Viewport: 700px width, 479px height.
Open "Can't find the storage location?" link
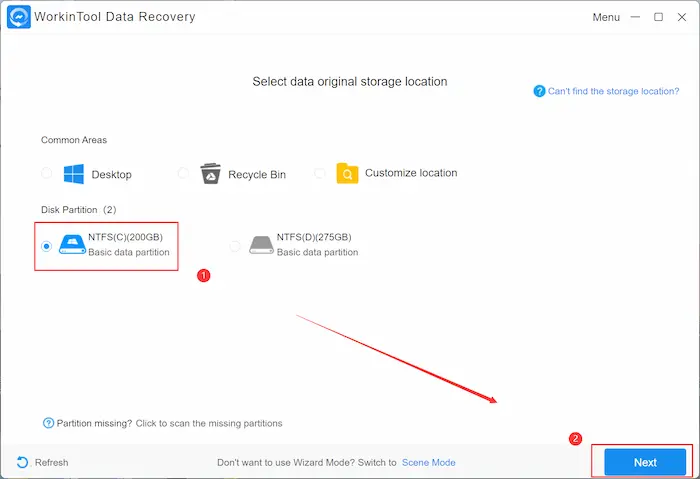(x=613, y=91)
